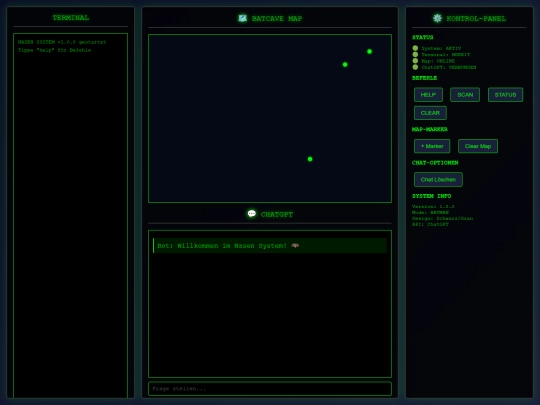Click the status dot next to Terminal
This screenshot has width=540, height=405.
(415, 54)
